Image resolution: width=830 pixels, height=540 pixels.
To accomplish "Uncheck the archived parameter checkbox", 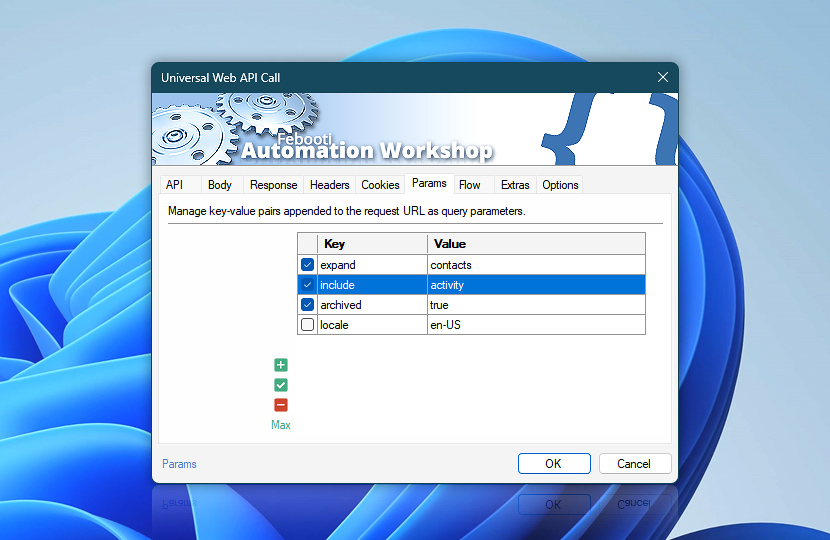I will (x=307, y=304).
